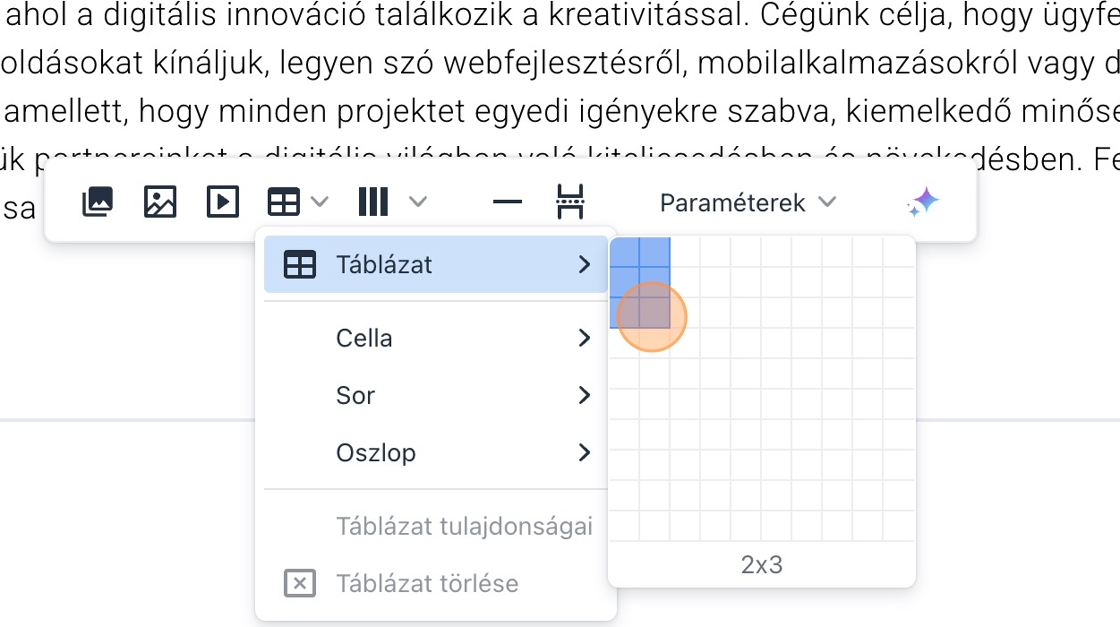Insert a horizontal line
The height and width of the screenshot is (627, 1120).
(508, 202)
